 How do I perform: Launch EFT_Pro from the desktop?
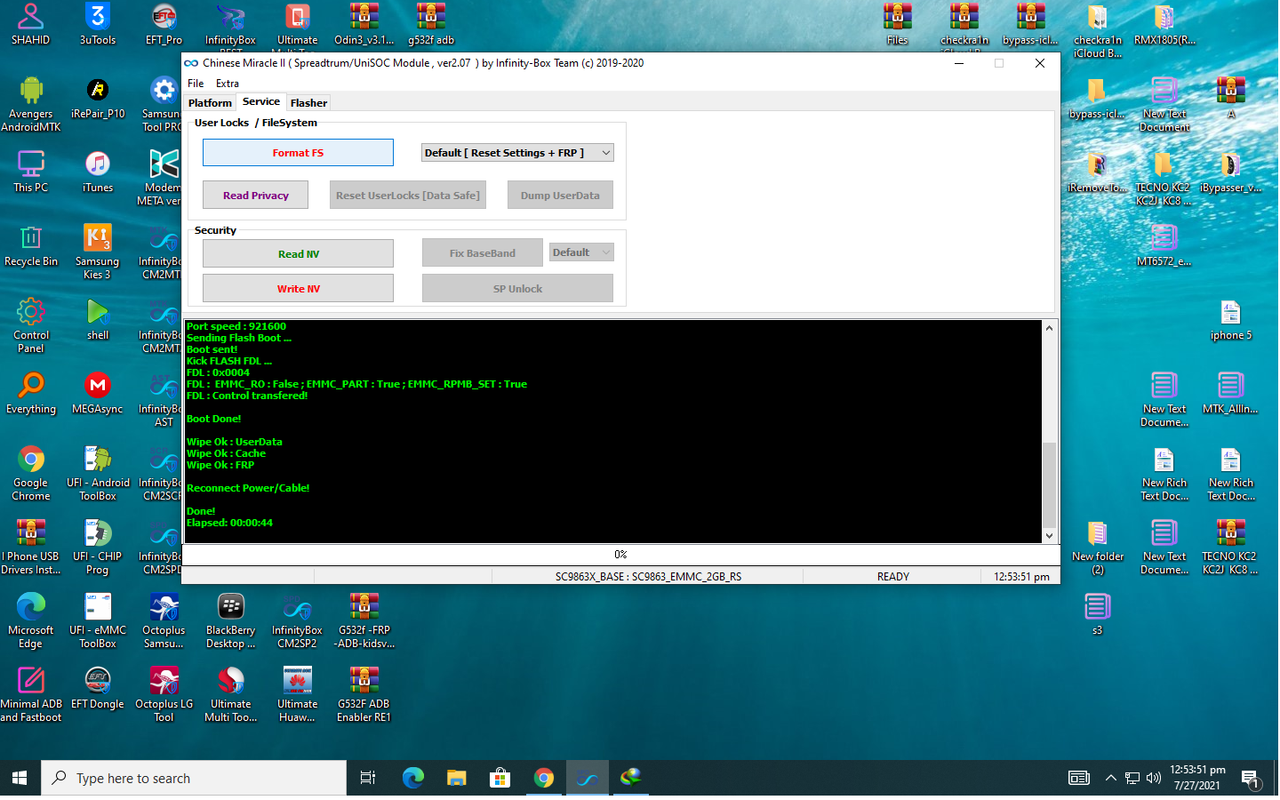pos(164,24)
